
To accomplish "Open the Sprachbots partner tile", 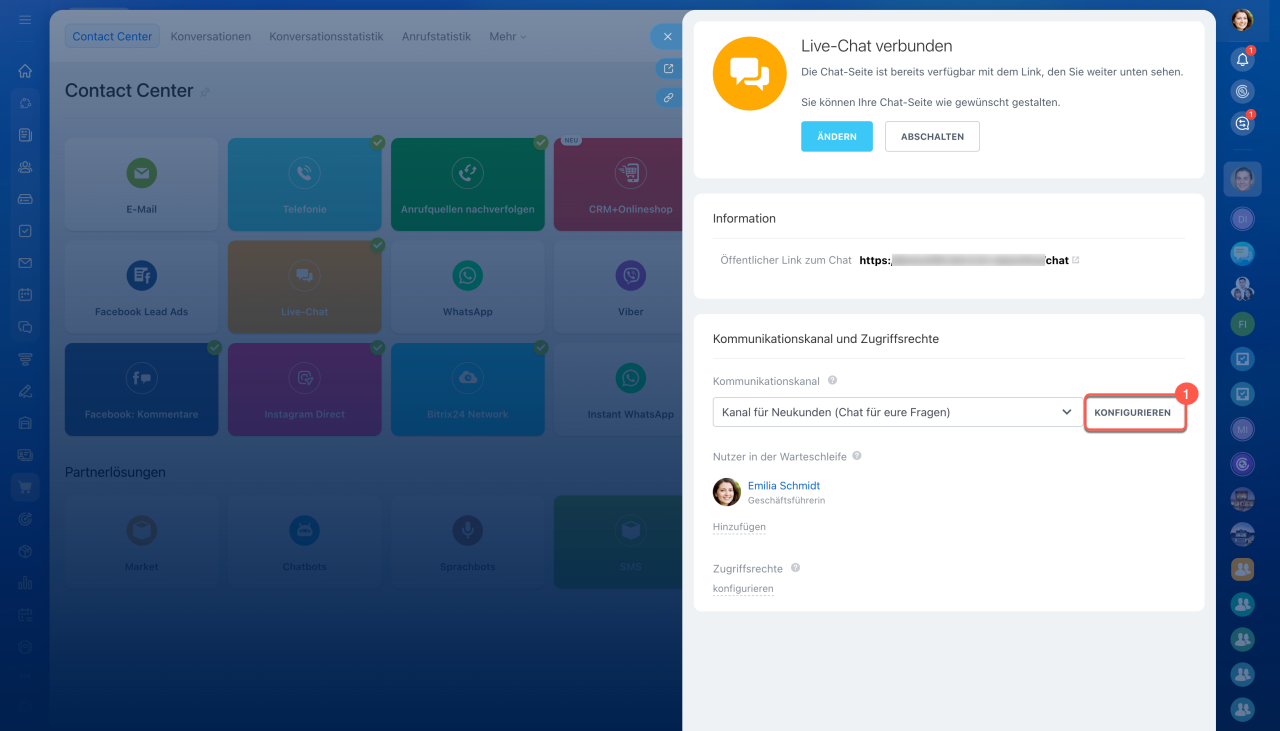I will [x=467, y=541].
